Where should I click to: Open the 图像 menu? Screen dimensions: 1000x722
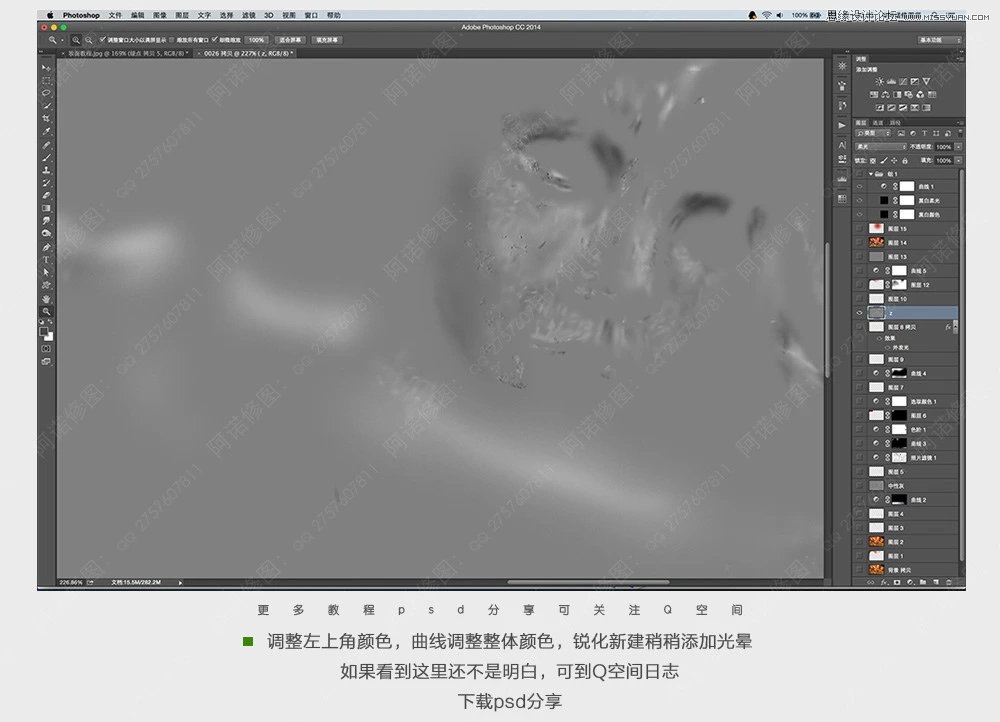coord(159,15)
